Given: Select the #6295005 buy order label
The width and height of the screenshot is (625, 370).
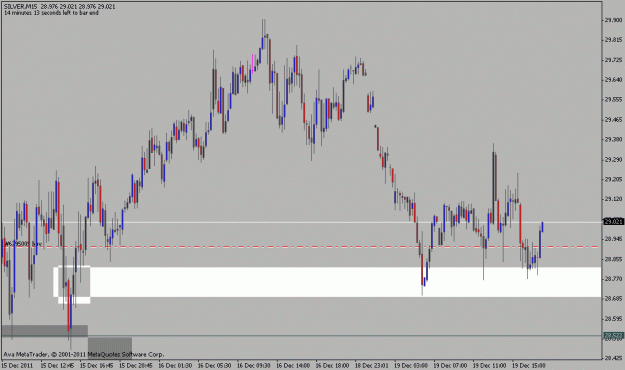Looking at the screenshot, I should (x=22, y=243).
